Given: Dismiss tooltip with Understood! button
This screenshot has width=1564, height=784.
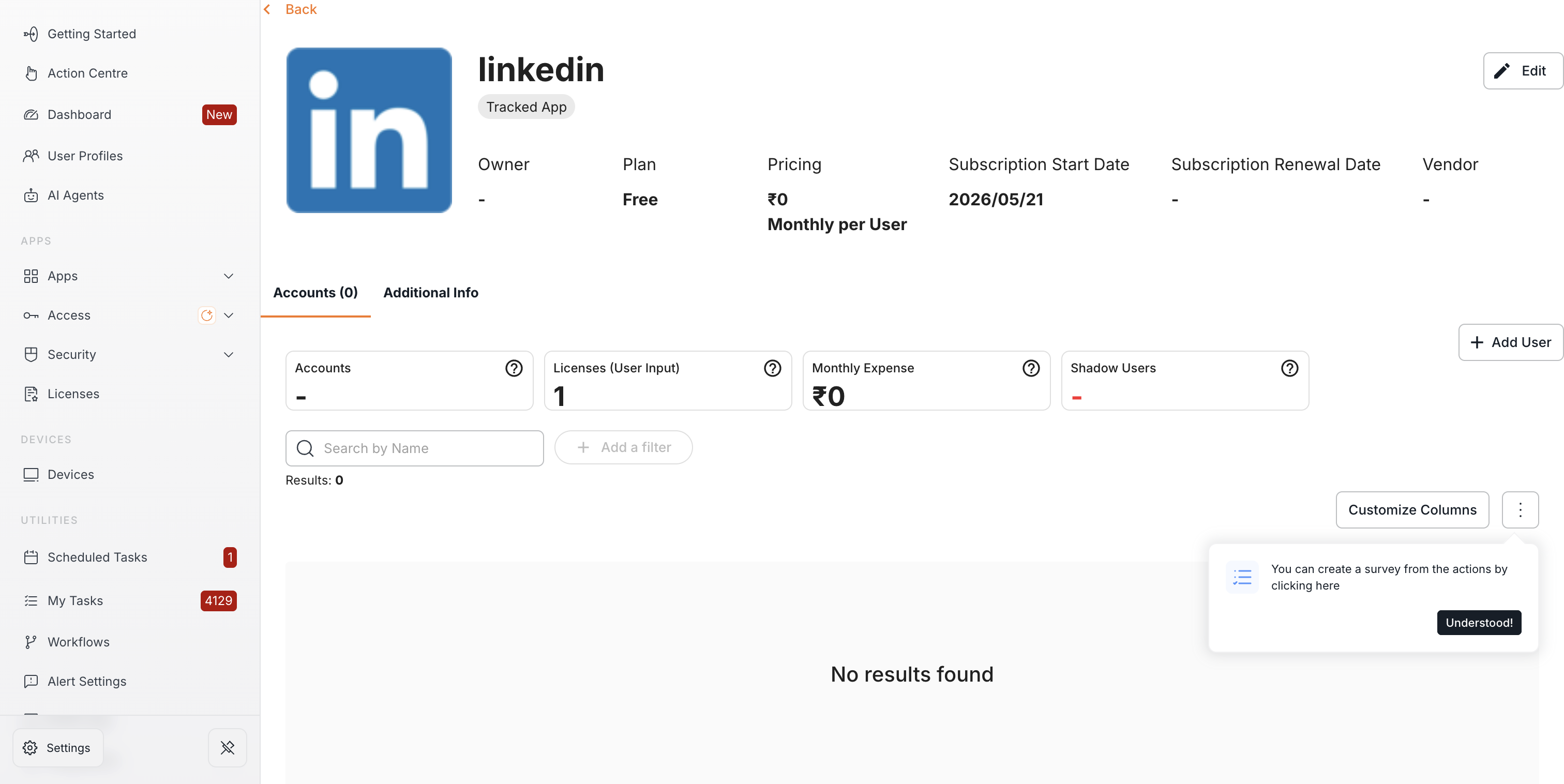Looking at the screenshot, I should click(x=1479, y=623).
